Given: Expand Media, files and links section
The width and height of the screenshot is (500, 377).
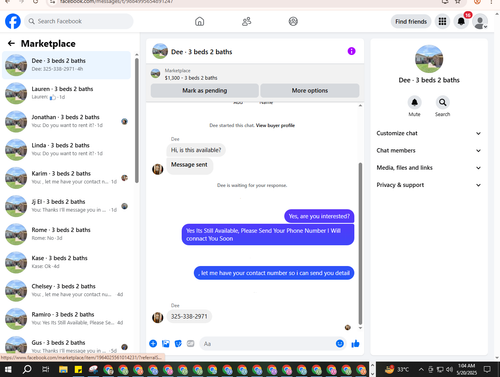Looking at the screenshot, I should 429,168.
